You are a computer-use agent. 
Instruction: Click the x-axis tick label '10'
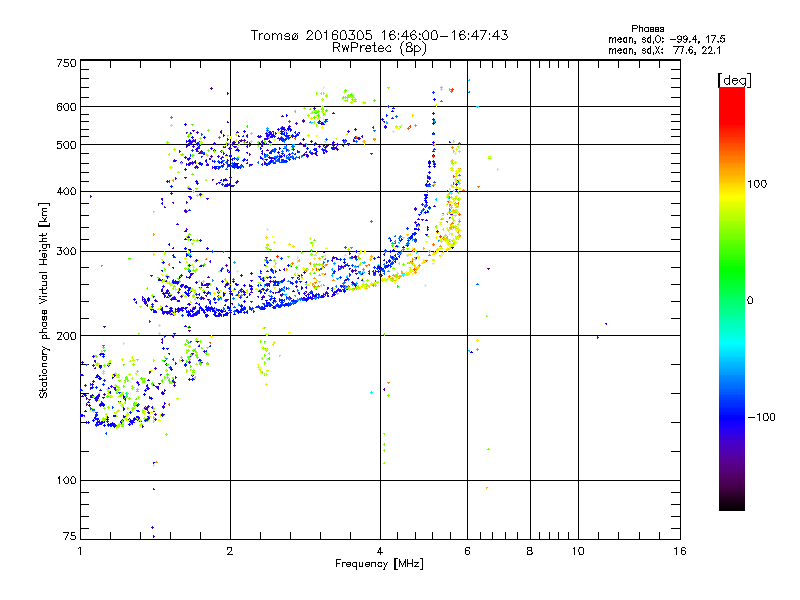pos(578,551)
